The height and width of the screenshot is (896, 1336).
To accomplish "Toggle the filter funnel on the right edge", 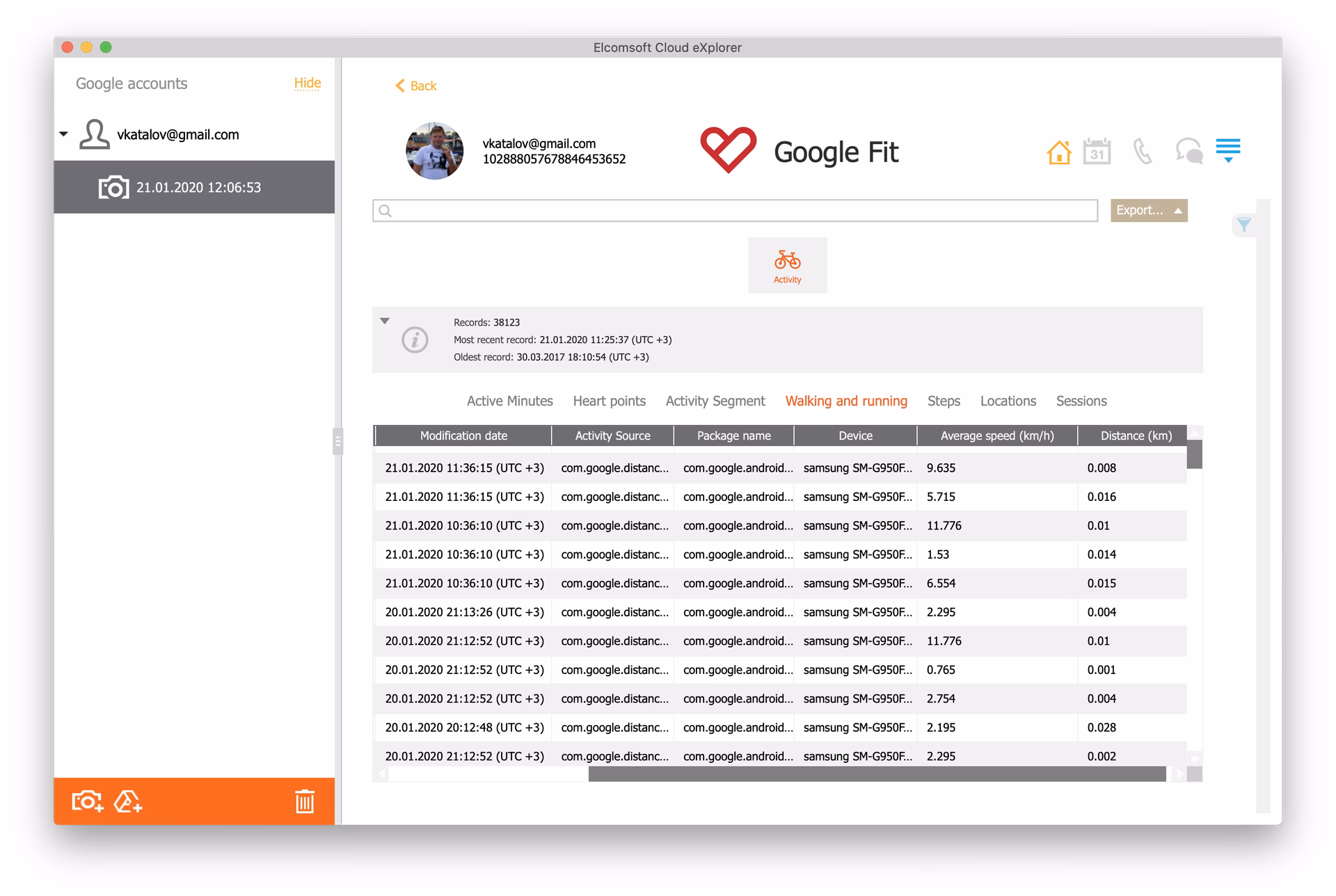I will pos(1243,225).
